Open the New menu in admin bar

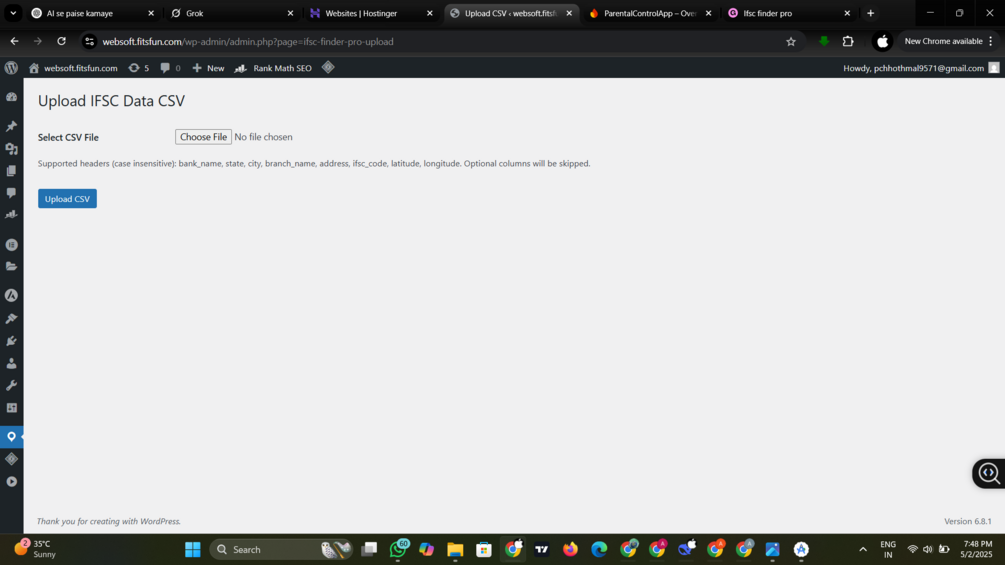(x=208, y=68)
